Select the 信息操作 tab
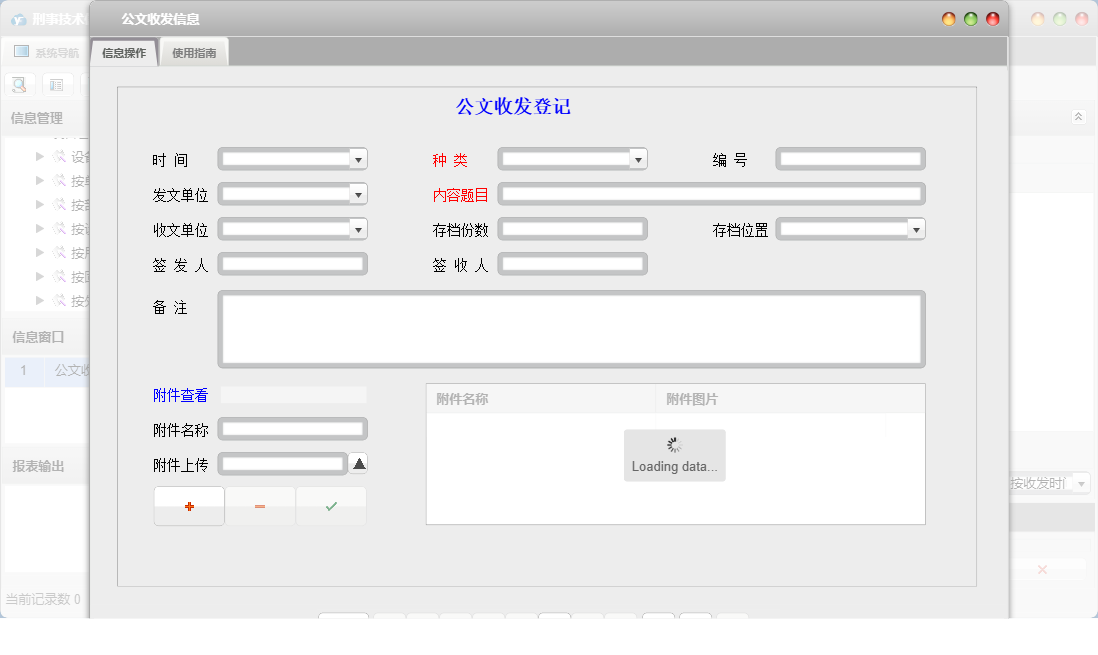 [123, 51]
